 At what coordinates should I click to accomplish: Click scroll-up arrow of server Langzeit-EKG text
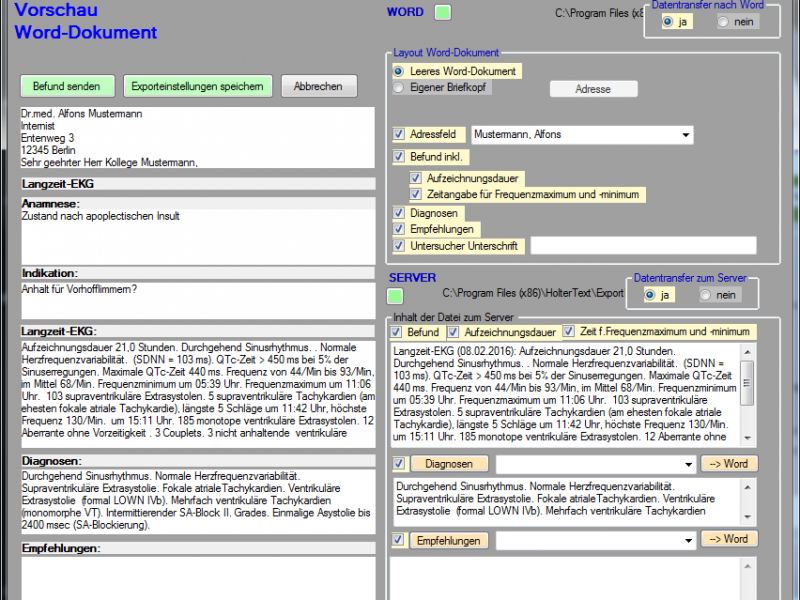747,352
